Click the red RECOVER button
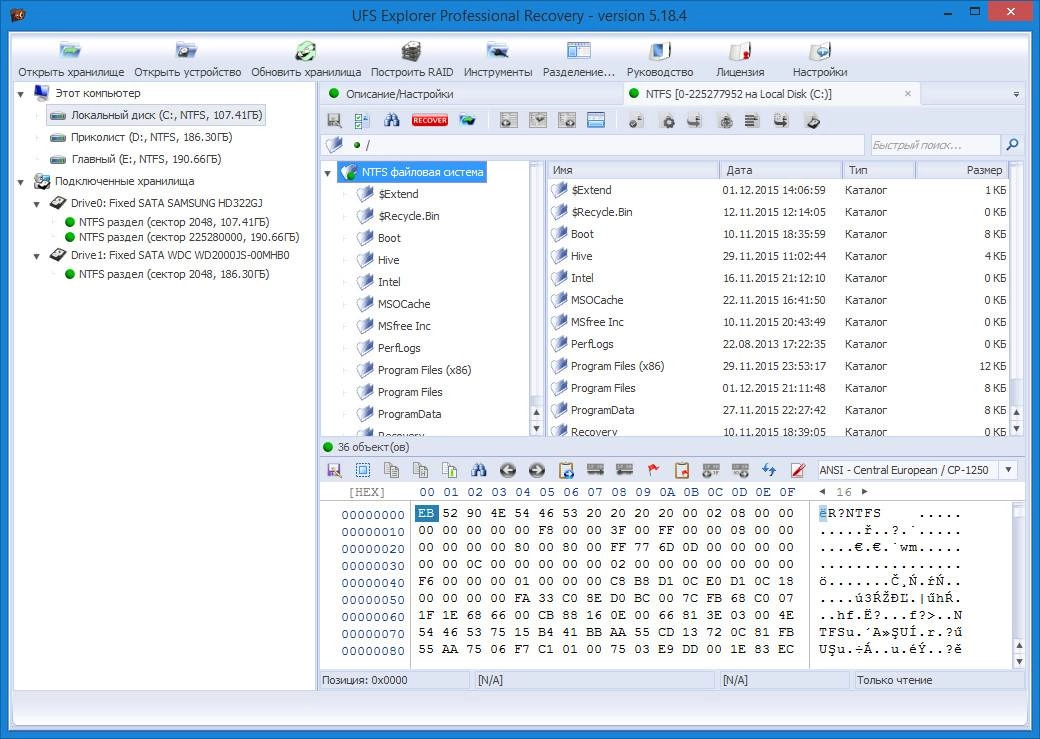The height and width of the screenshot is (739, 1040). 430,120
